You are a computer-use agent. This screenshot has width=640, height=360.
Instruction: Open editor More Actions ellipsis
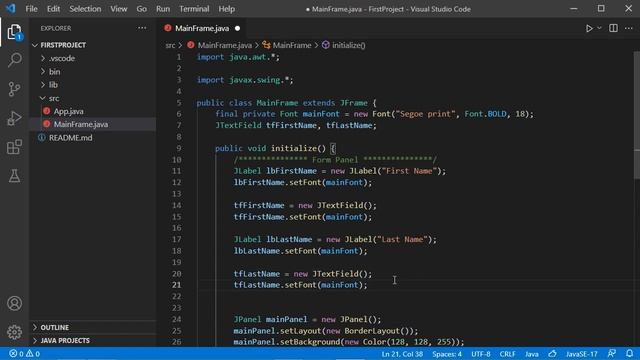pos(629,28)
